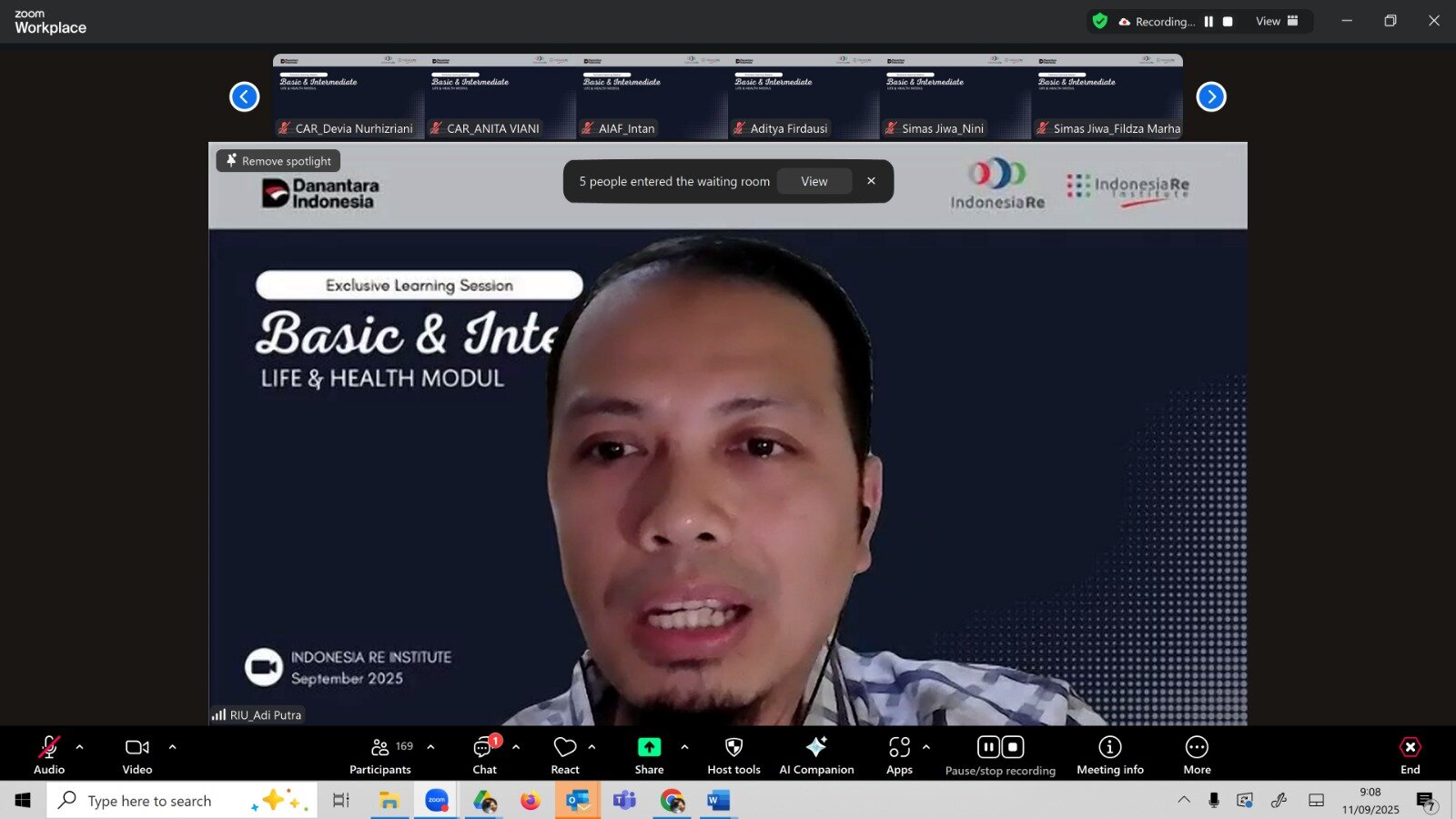
Task: Open Host tools
Action: click(x=733, y=753)
